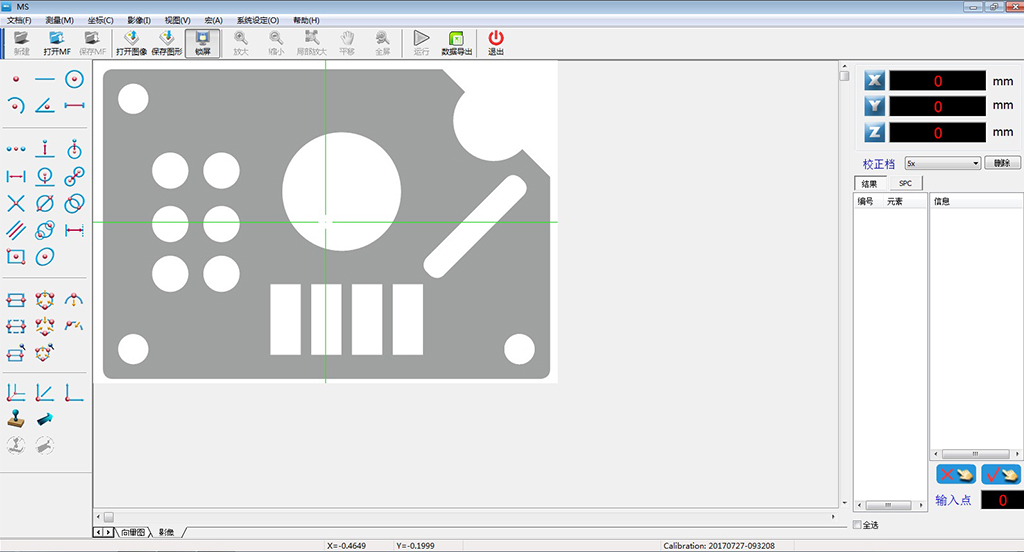Select the angle measurement tool
Viewport: 1024px width, 552px height.
tap(45, 105)
